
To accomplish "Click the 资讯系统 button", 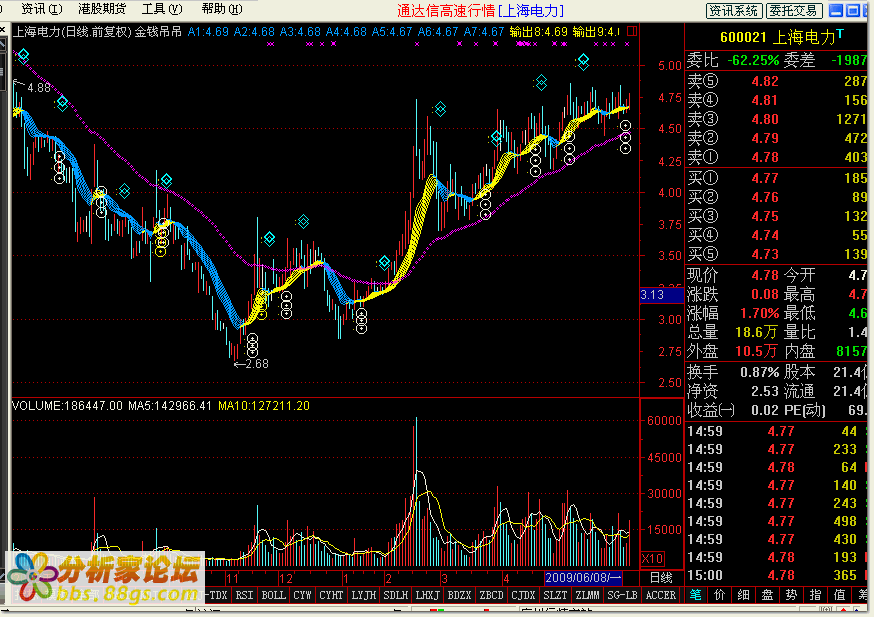I will pyautogui.click(x=734, y=11).
